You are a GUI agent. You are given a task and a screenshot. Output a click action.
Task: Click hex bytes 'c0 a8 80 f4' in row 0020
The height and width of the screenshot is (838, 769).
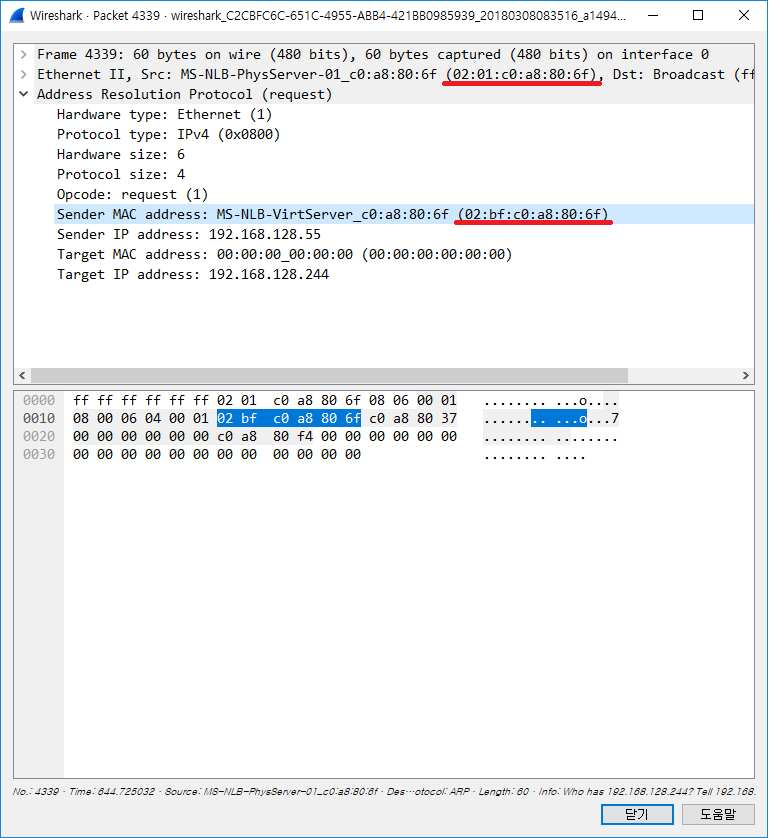(x=265, y=437)
